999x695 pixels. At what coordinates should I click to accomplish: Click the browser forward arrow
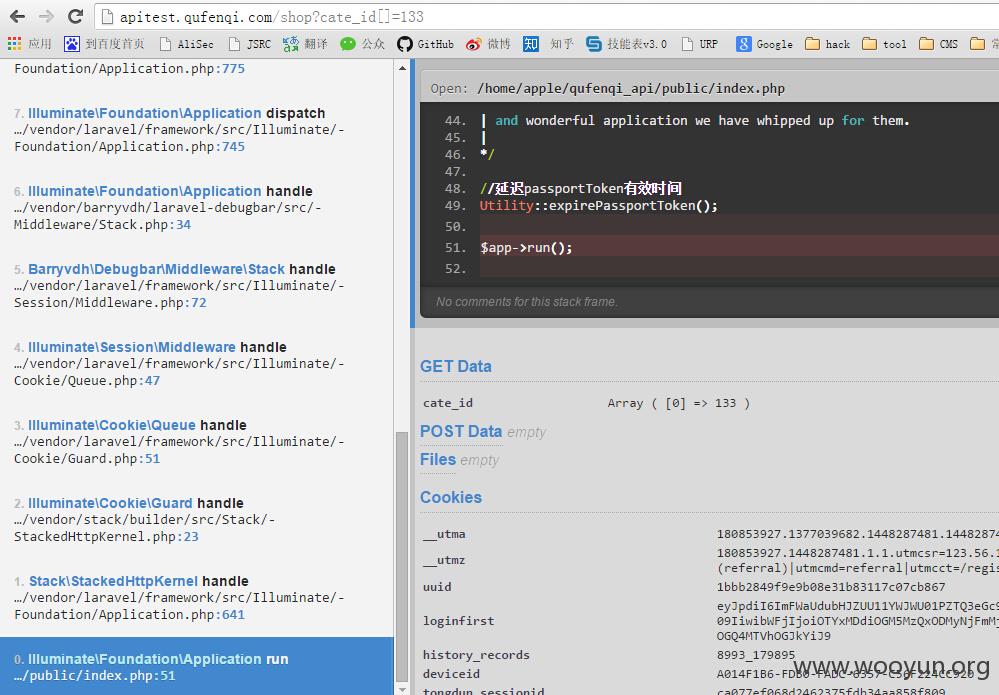tap(46, 17)
